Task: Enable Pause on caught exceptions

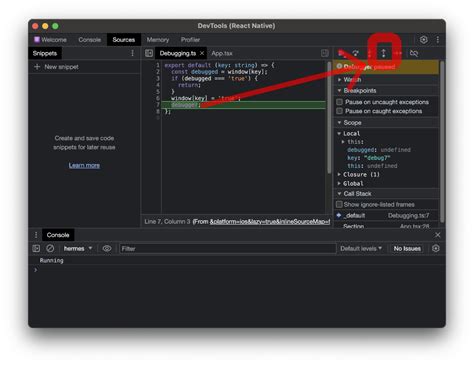Action: pos(339,111)
